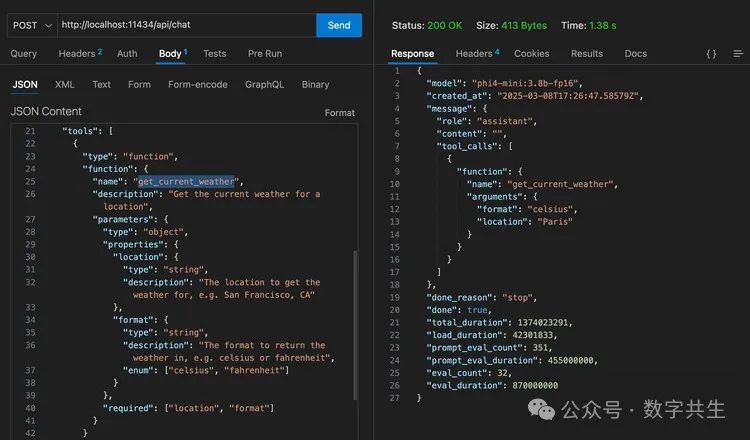Open the request Headers tab
This screenshot has width=750, height=440.
(x=80, y=54)
